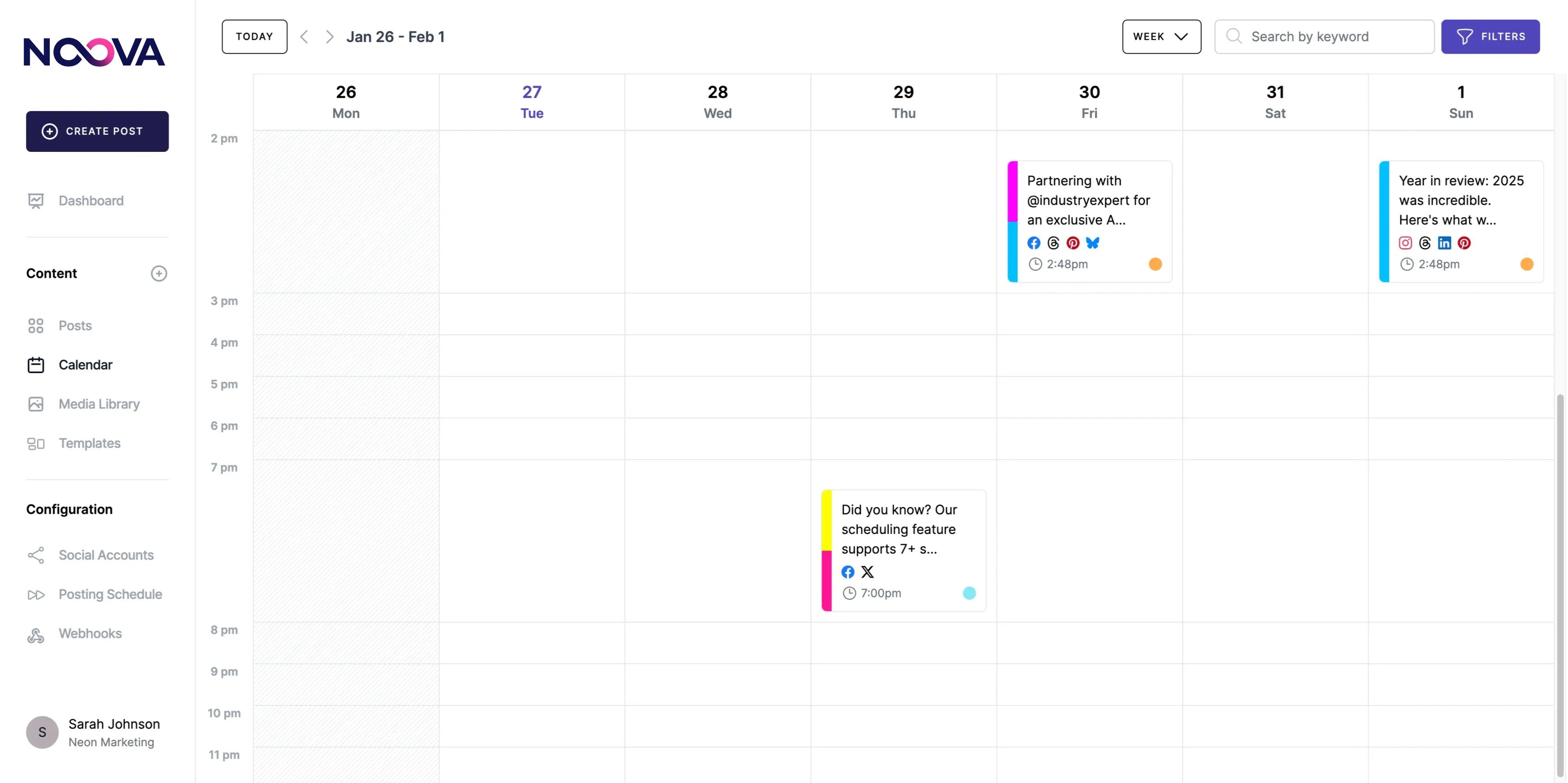Click the Bluesky icon on Partnering post

1093,243
